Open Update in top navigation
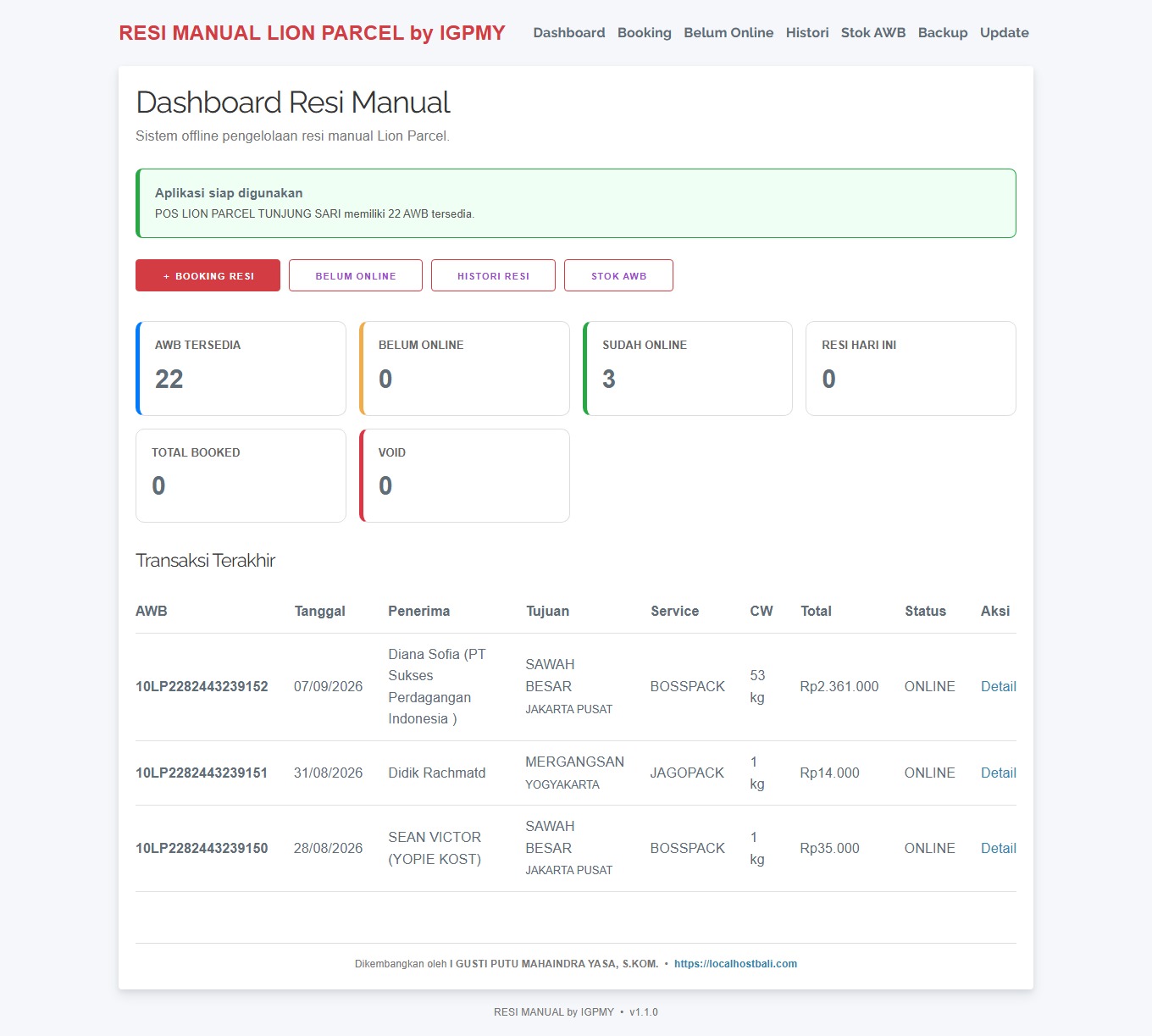Image resolution: width=1152 pixels, height=1036 pixels. [1005, 33]
